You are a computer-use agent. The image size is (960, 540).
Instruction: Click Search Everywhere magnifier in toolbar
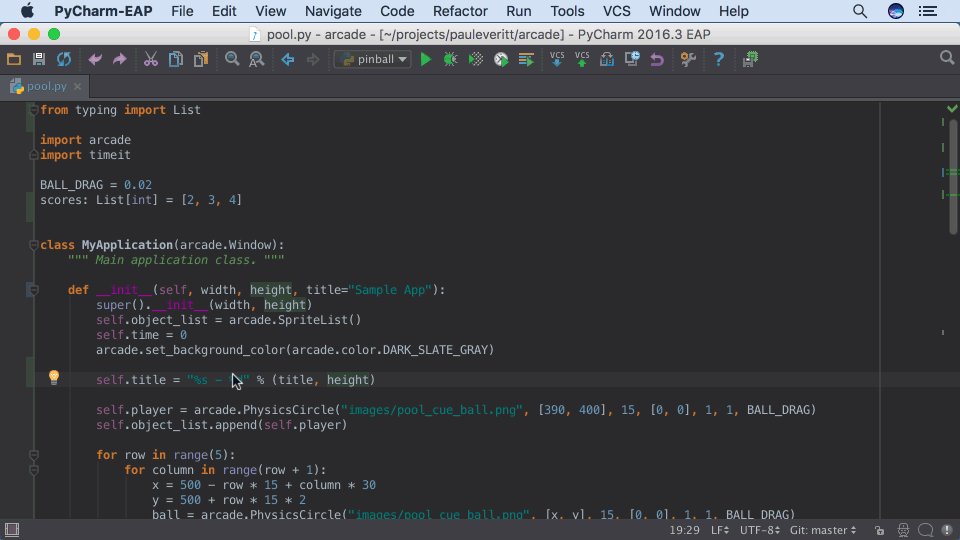pyautogui.click(x=947, y=58)
